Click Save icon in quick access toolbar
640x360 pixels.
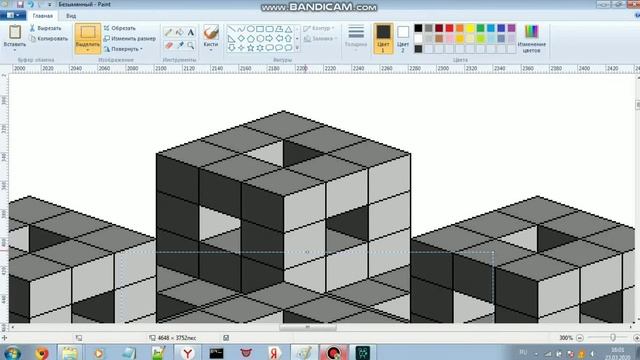pos(20,4)
